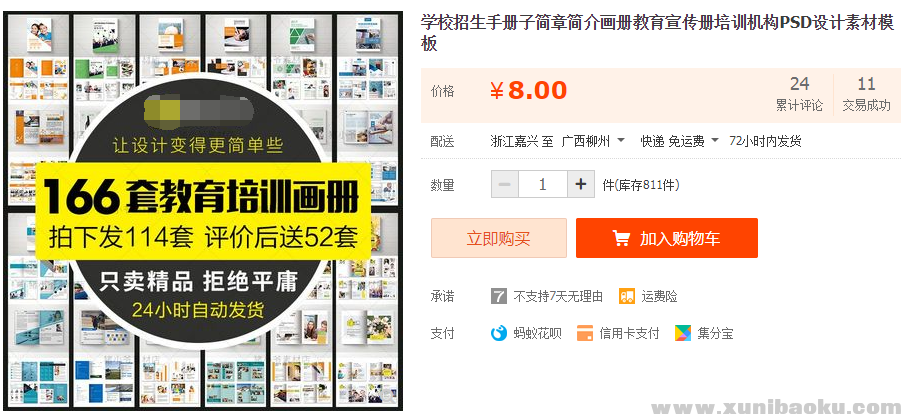Click the blue 蚂蚁花呗 icon
Viewport: 904px width, 420px height.
click(x=499, y=333)
